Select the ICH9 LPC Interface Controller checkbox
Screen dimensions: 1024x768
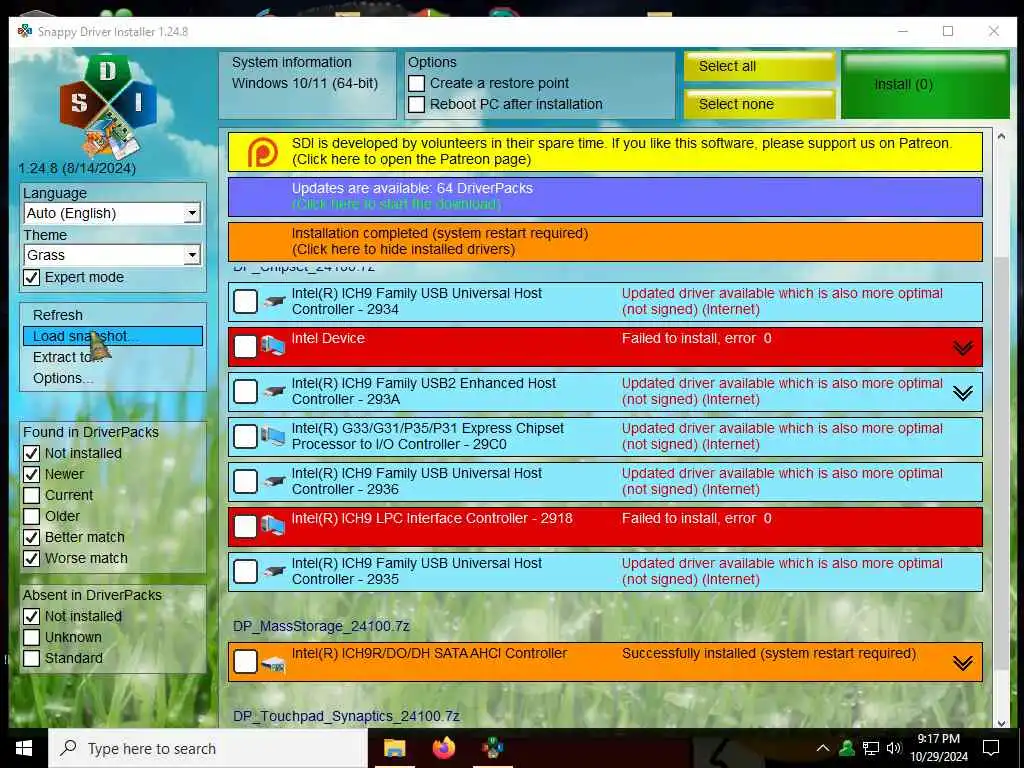pyautogui.click(x=246, y=526)
